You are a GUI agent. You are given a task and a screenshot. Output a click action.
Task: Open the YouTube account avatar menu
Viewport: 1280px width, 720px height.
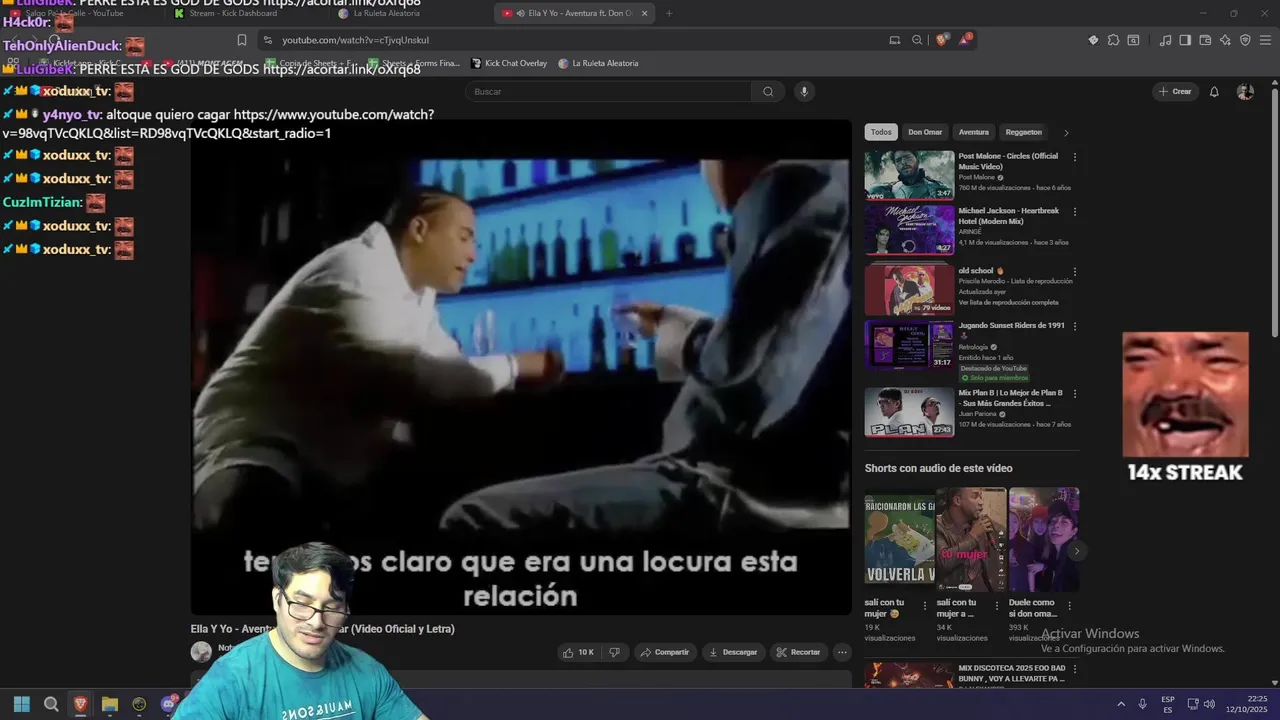coord(1245,91)
